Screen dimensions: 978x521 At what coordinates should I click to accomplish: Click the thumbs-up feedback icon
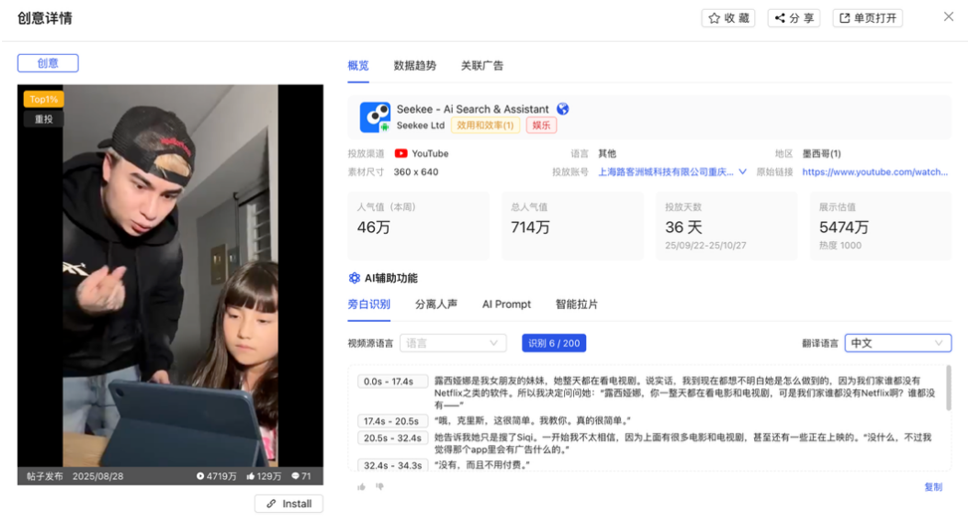(361, 487)
